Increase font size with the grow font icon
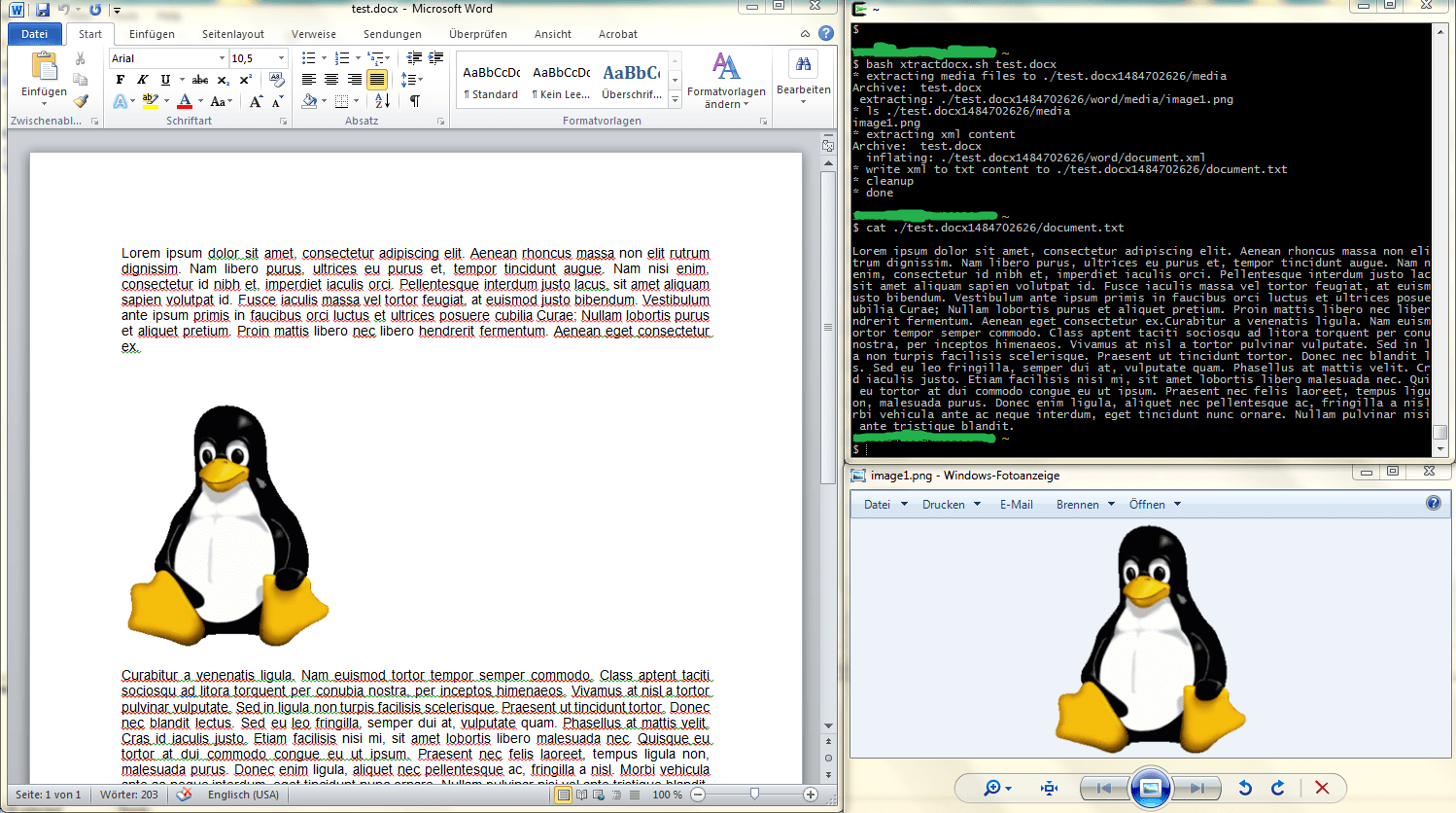 pos(256,101)
